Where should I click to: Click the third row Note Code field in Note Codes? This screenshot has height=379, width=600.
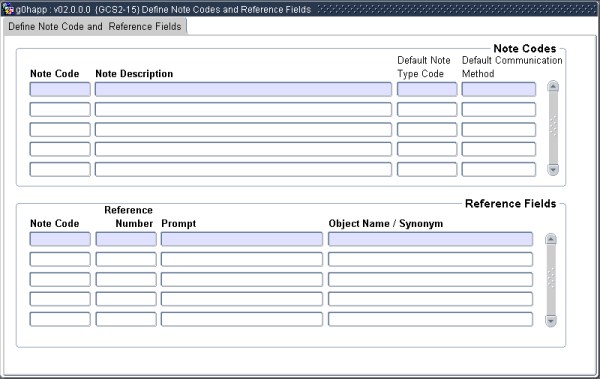(x=60, y=129)
